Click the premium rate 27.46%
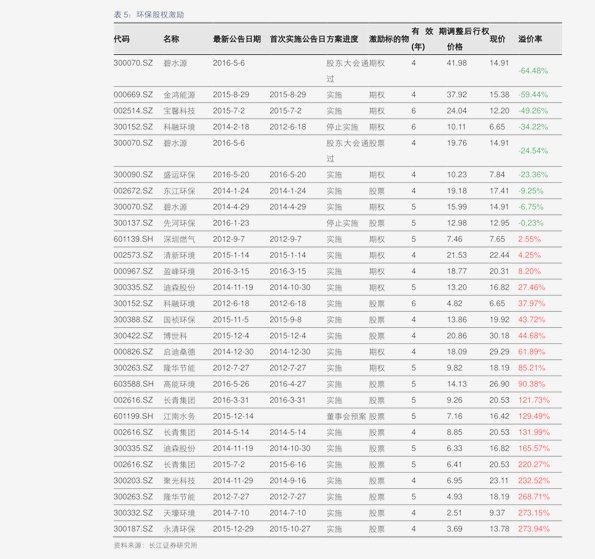Screen dimensions: 595x559 pyautogui.click(x=531, y=287)
